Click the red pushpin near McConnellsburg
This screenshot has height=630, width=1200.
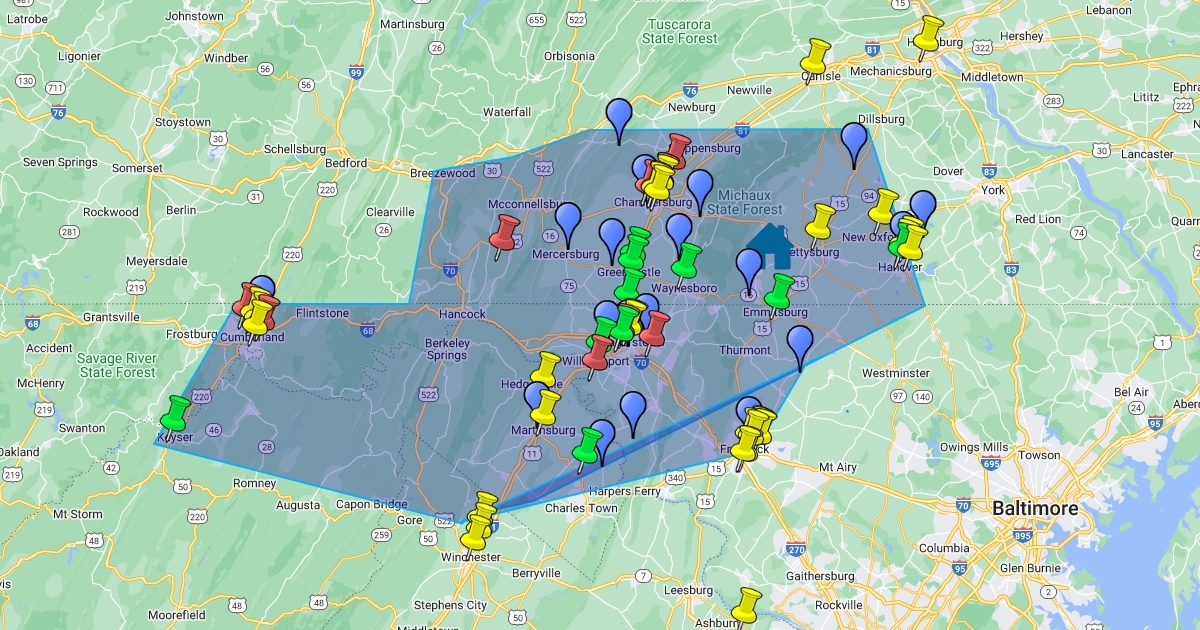tap(505, 231)
